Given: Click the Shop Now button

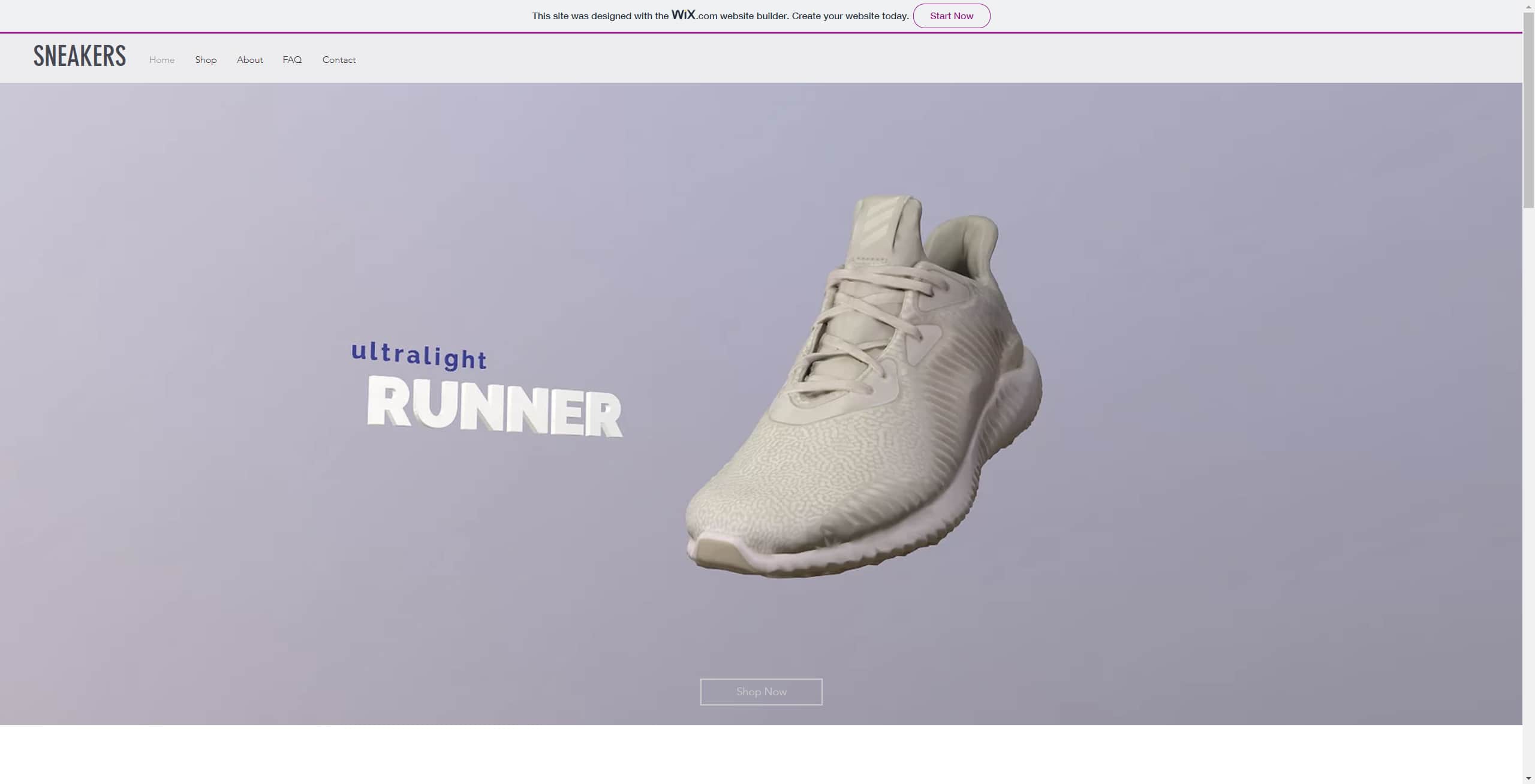Looking at the screenshot, I should coord(761,692).
